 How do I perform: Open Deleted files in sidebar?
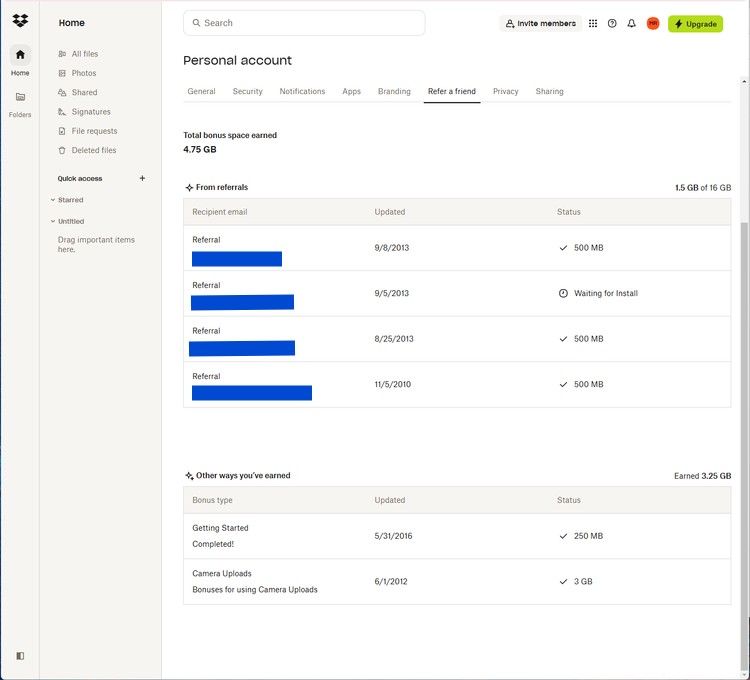pyautogui.click(x=93, y=150)
